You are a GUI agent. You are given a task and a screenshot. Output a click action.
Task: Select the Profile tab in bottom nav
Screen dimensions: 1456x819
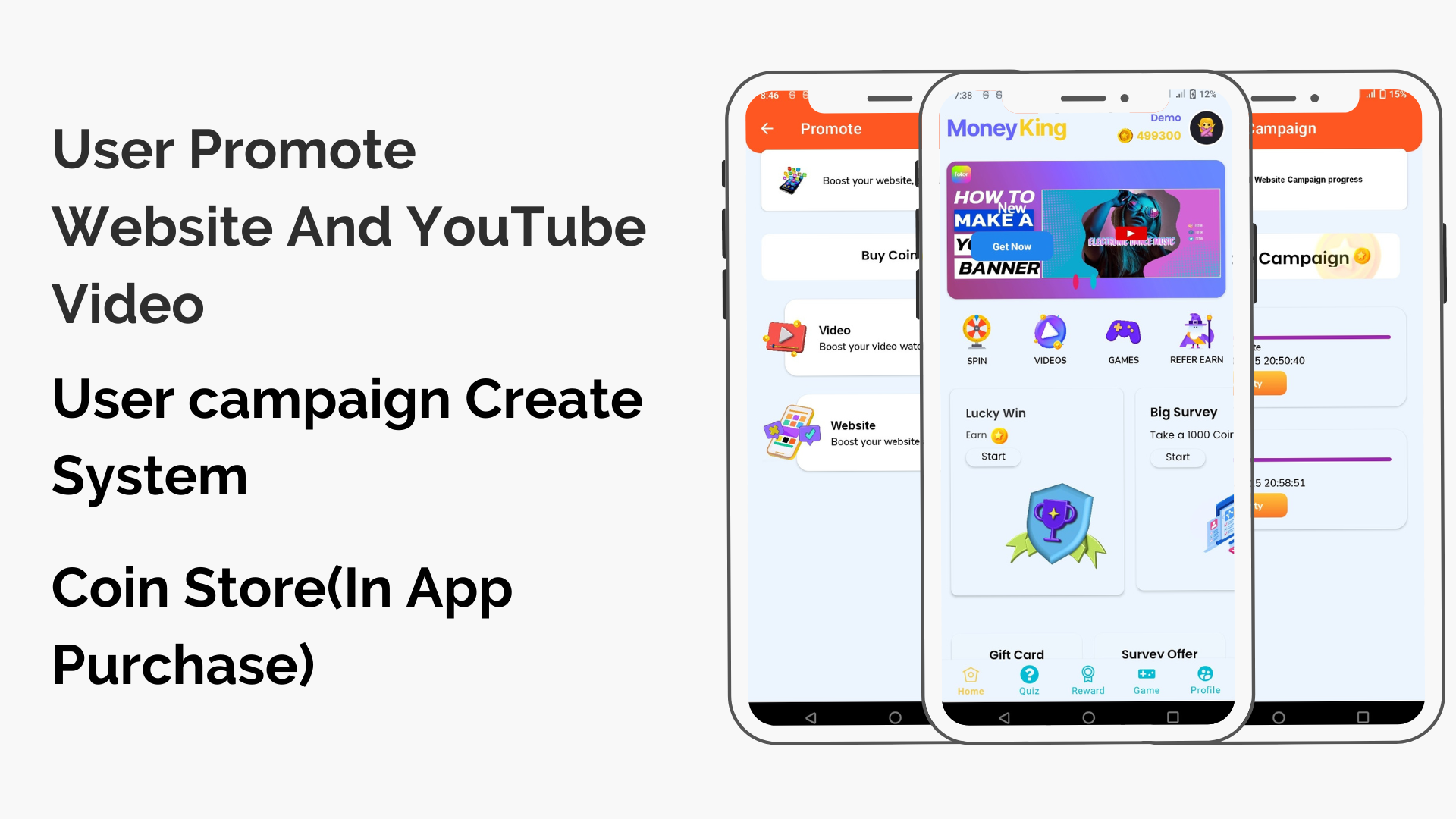pos(1206,683)
